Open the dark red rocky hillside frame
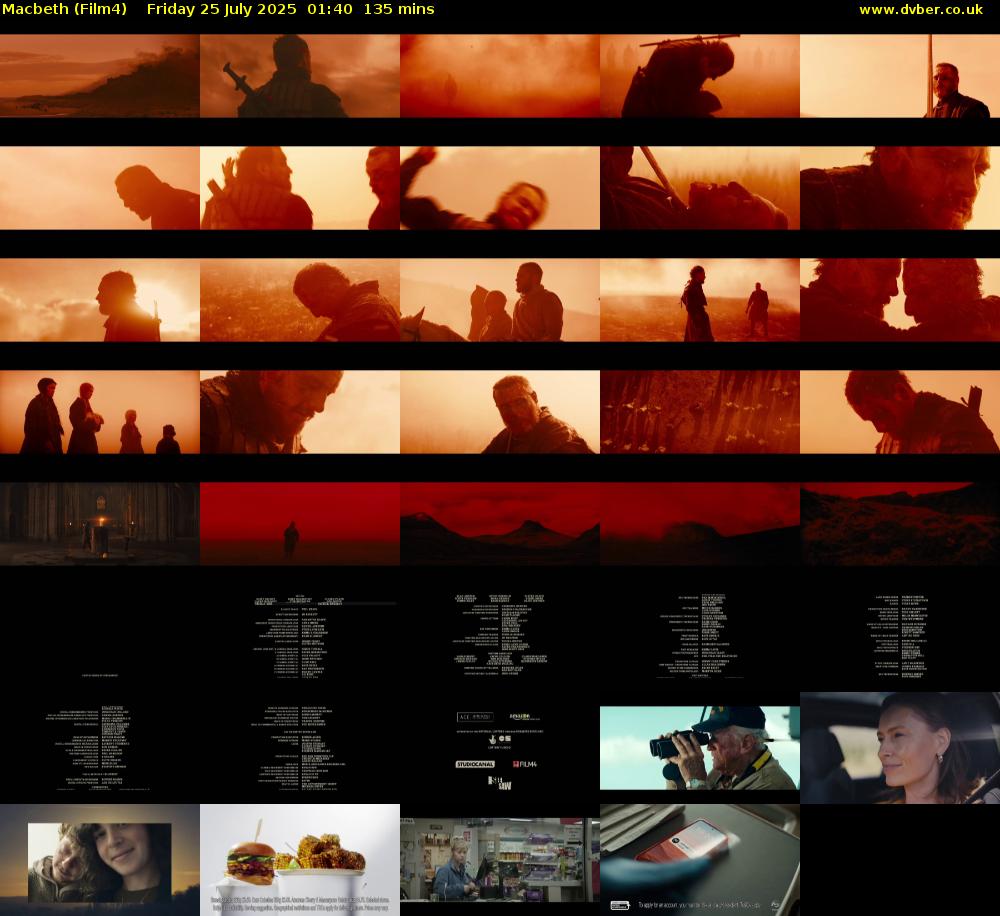Image resolution: width=1000 pixels, height=916 pixels. [x=900, y=524]
